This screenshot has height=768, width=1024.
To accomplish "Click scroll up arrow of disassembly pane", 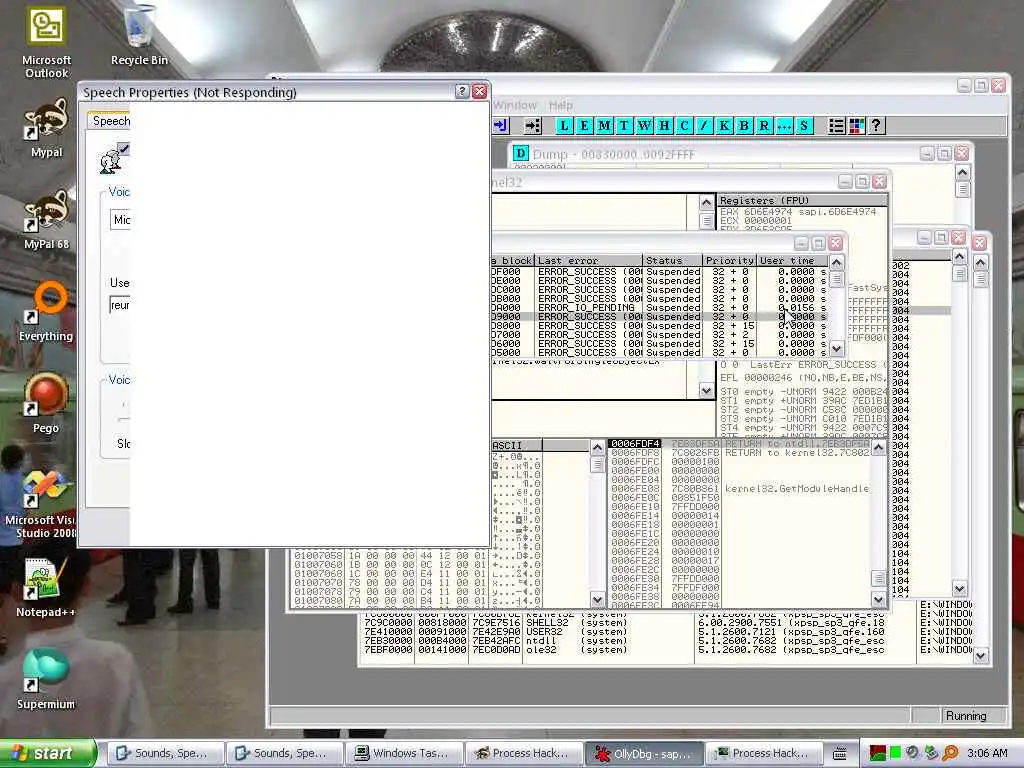I will [x=706, y=203].
